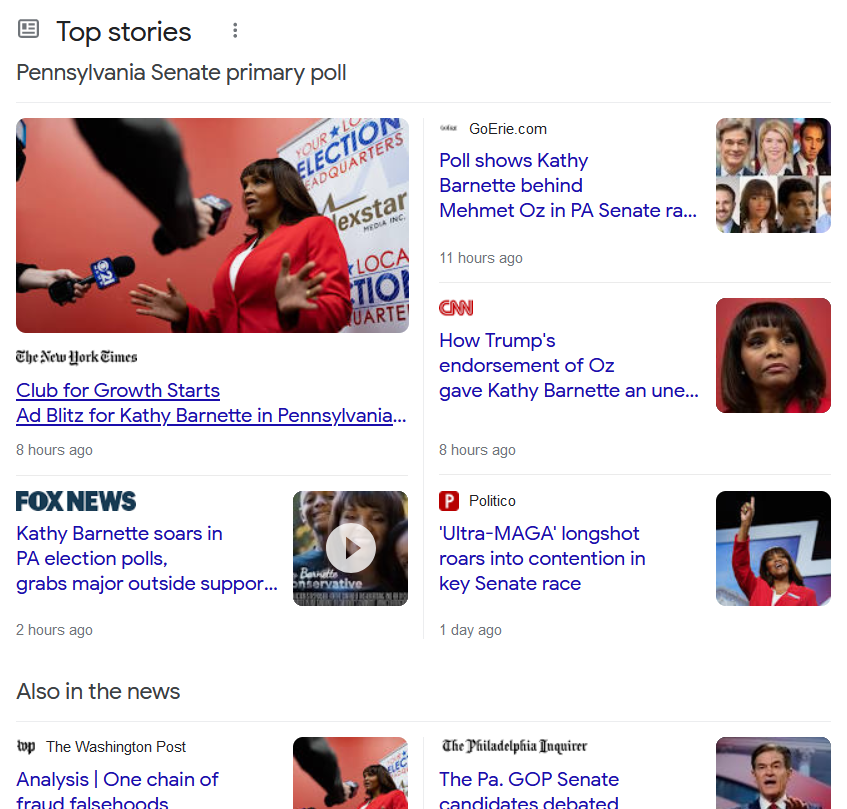
Task: Click the CNN logo
Action: [x=456, y=308]
